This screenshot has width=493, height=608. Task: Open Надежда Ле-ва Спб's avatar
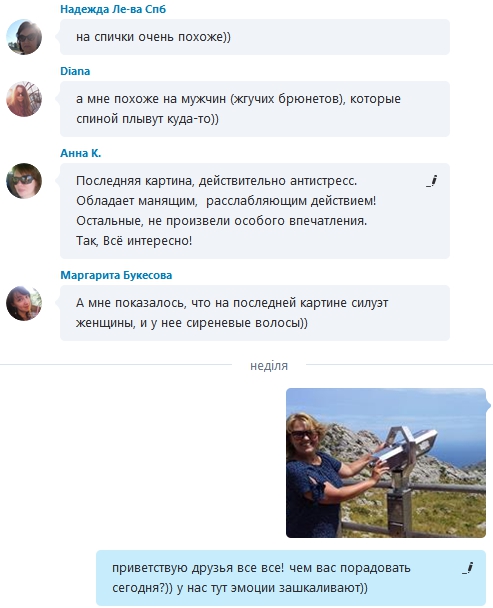coord(24,37)
